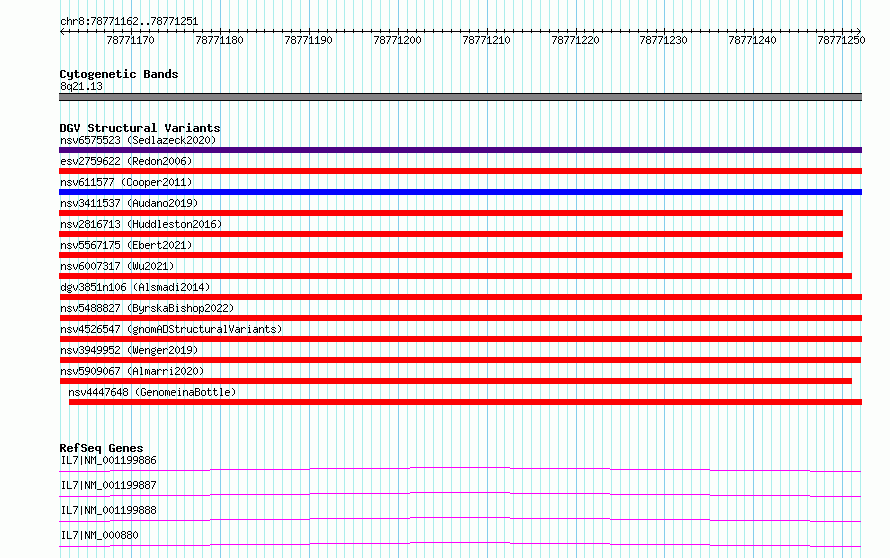Select the Cytogenetic Bands track heading
The width and height of the screenshot is (890, 558).
[x=119, y=74]
